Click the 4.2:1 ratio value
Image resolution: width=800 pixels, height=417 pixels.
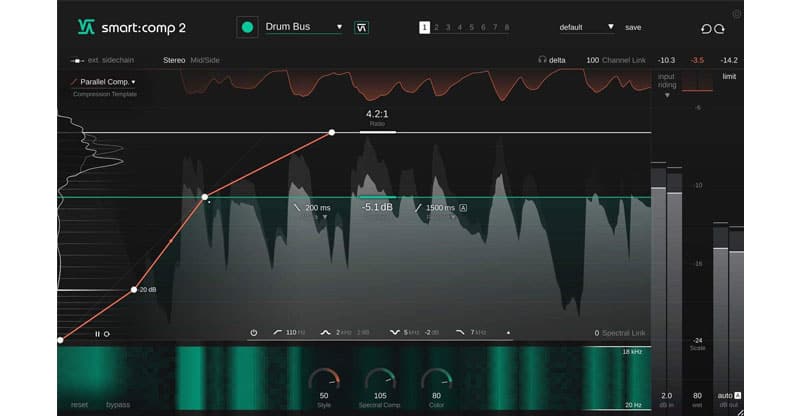pos(377,114)
